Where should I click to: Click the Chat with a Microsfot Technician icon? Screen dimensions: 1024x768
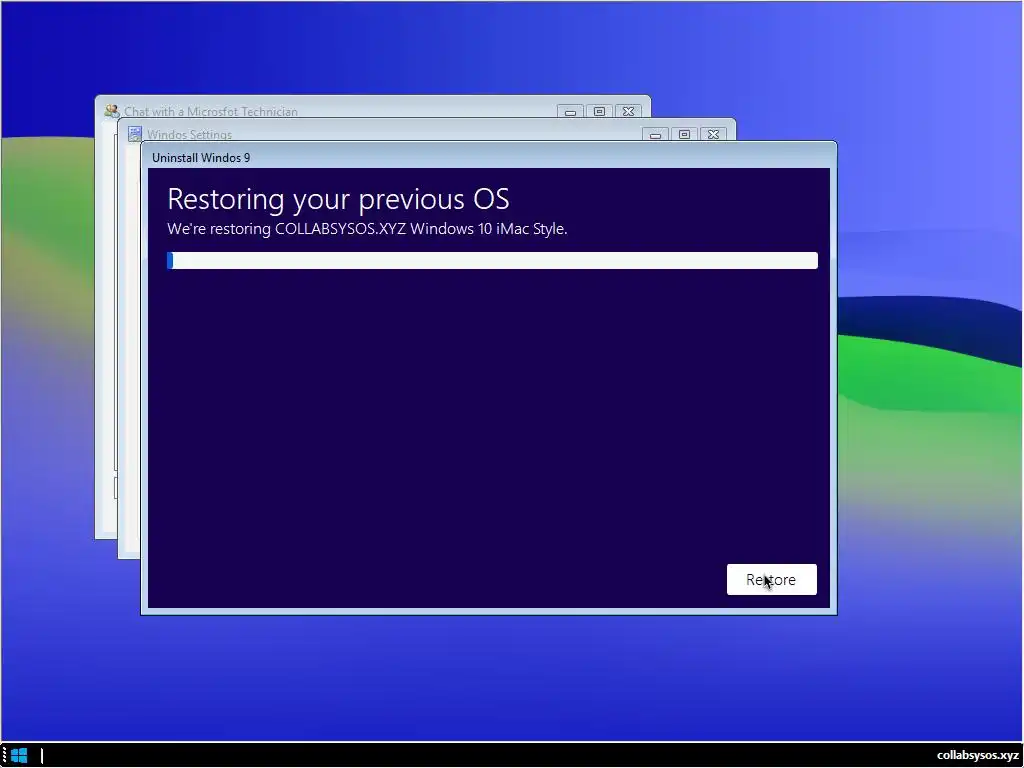[112, 111]
